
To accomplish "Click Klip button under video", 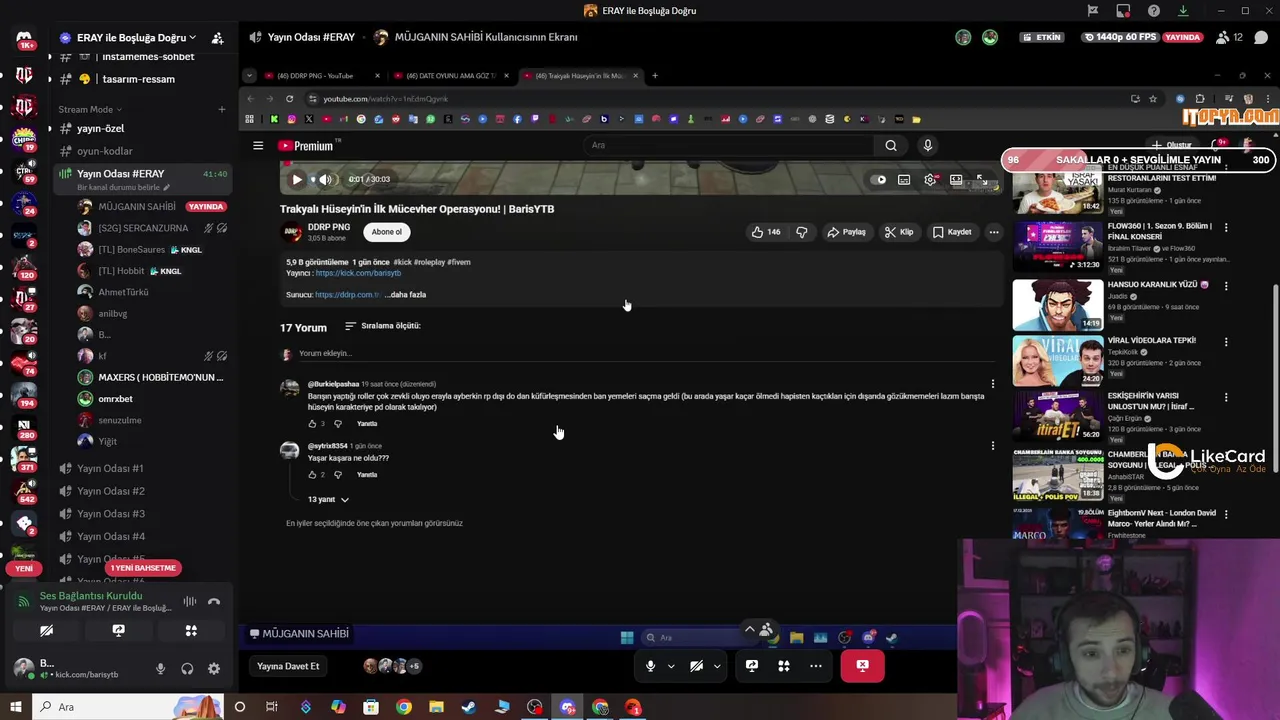I will pos(899,232).
